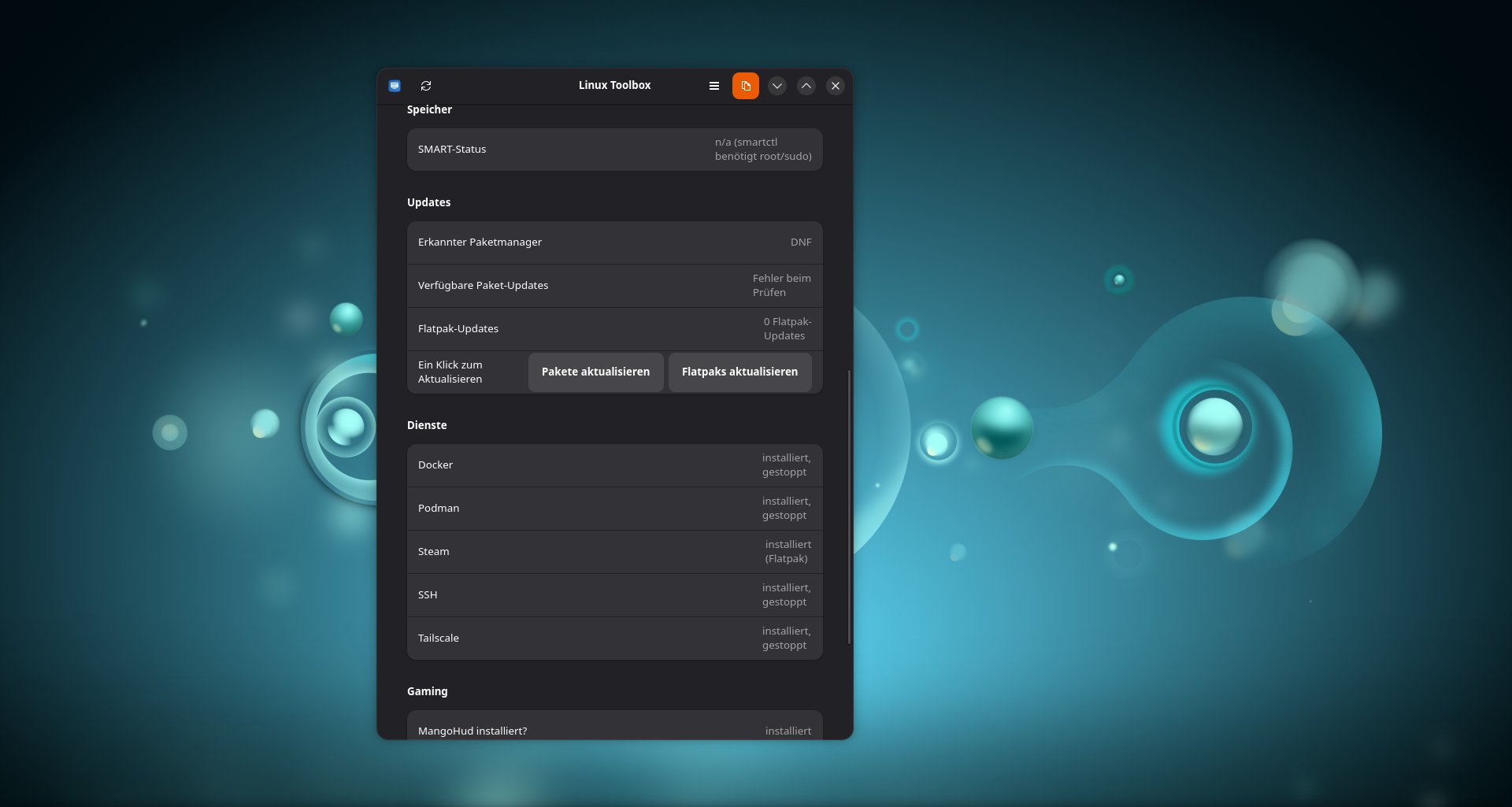Click 'Ein Klick zum Aktualisieren' label
The width and height of the screenshot is (1512, 807).
[450, 372]
